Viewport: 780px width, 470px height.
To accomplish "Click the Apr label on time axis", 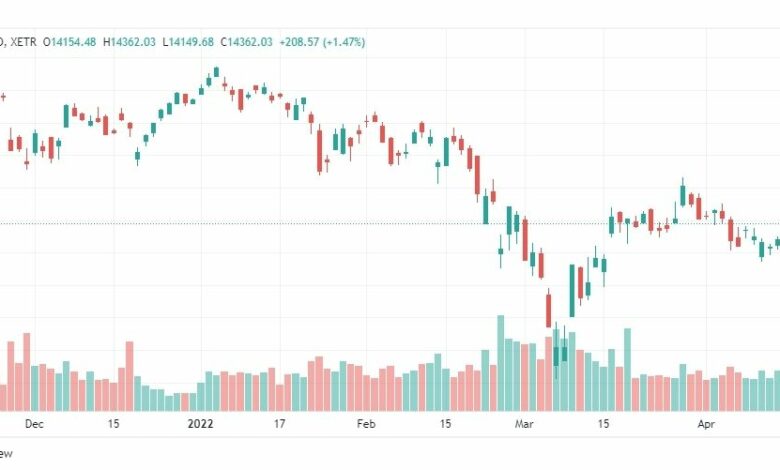I will [706, 424].
